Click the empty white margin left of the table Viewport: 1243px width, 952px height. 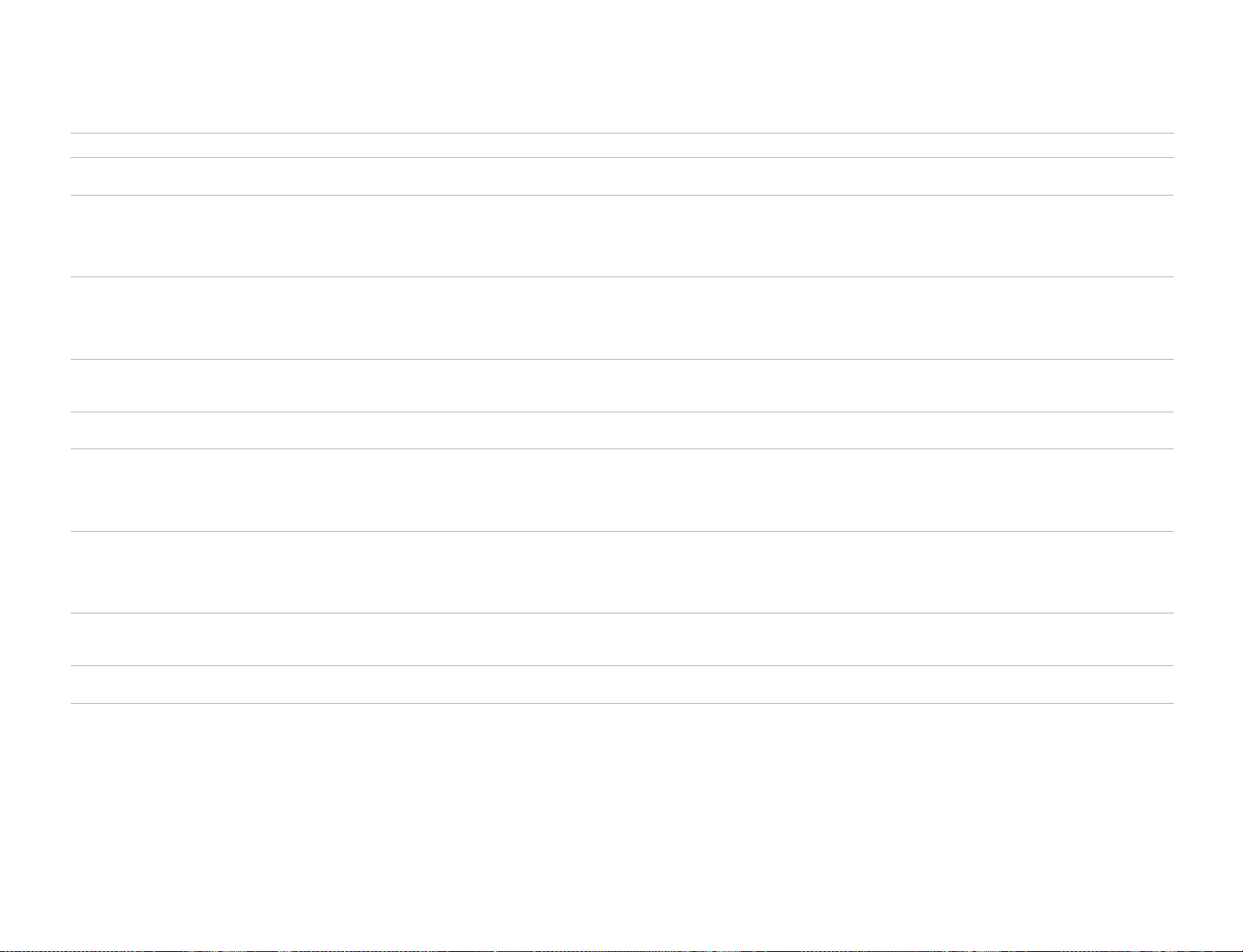tap(35, 418)
